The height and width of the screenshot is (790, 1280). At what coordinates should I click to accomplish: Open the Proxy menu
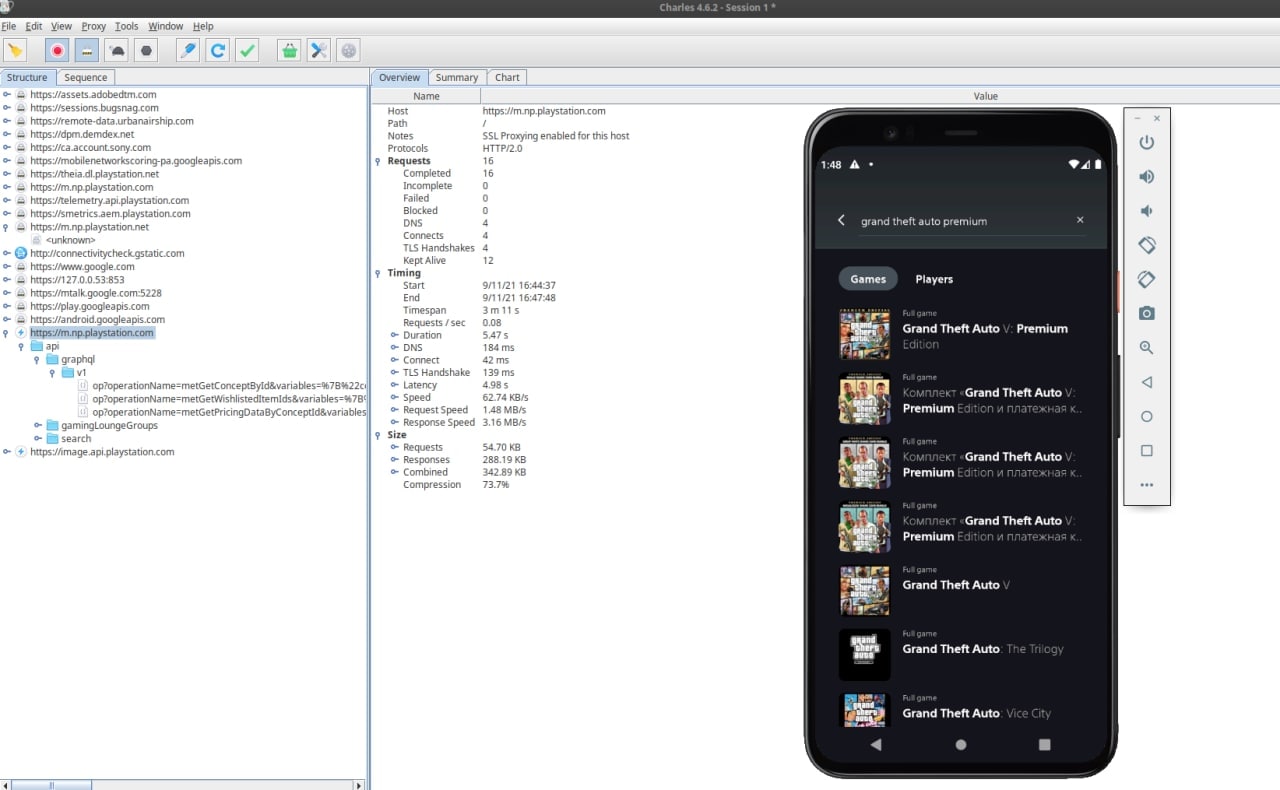tap(94, 26)
